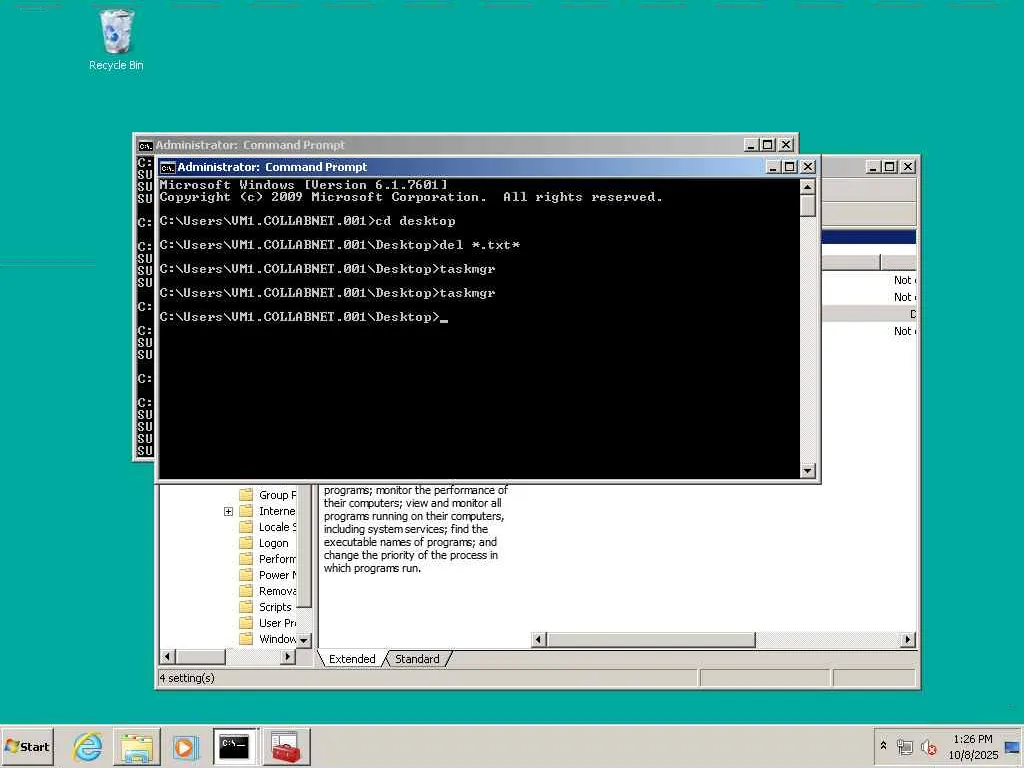Click Command Prompt scrollbar down arrow
Viewport: 1024px width, 768px height.
click(x=808, y=471)
